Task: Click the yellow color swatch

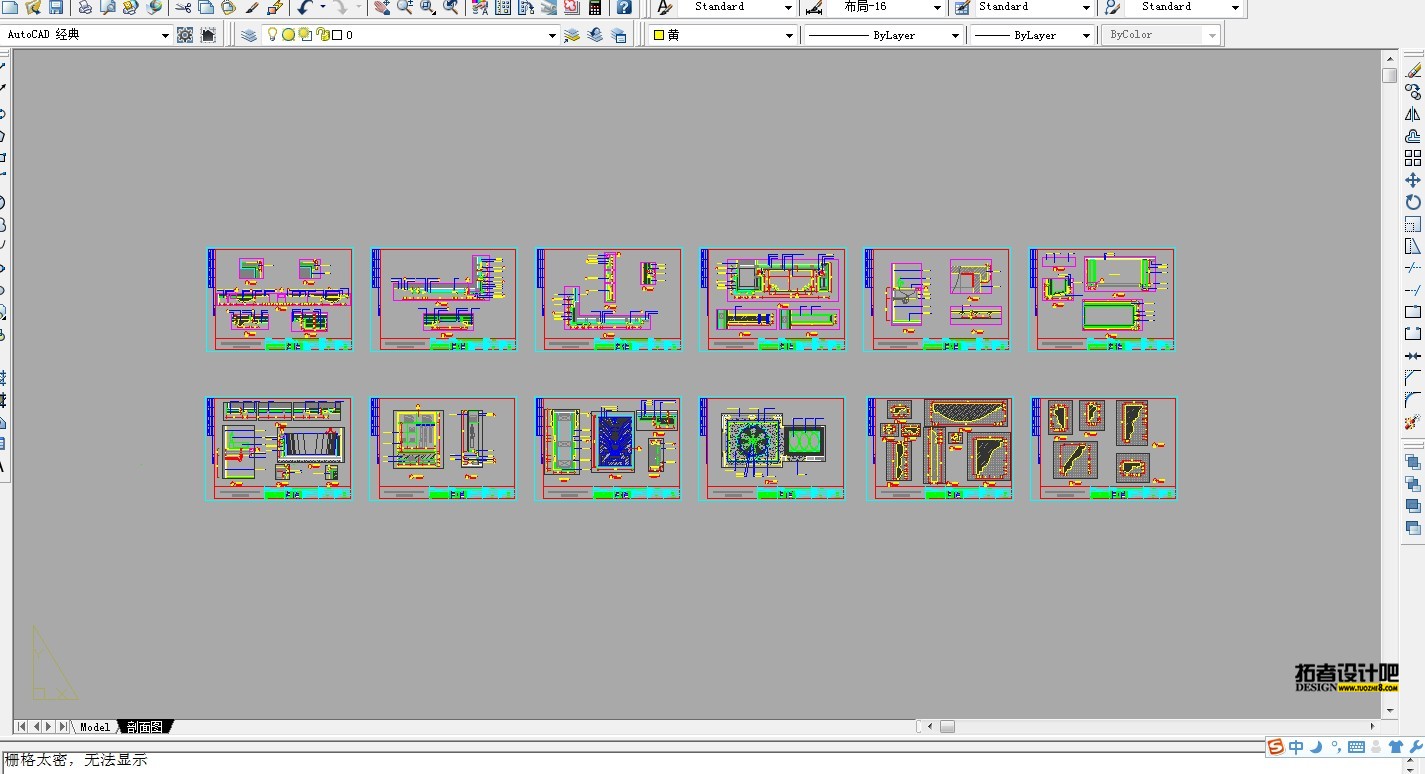Action: (x=659, y=35)
